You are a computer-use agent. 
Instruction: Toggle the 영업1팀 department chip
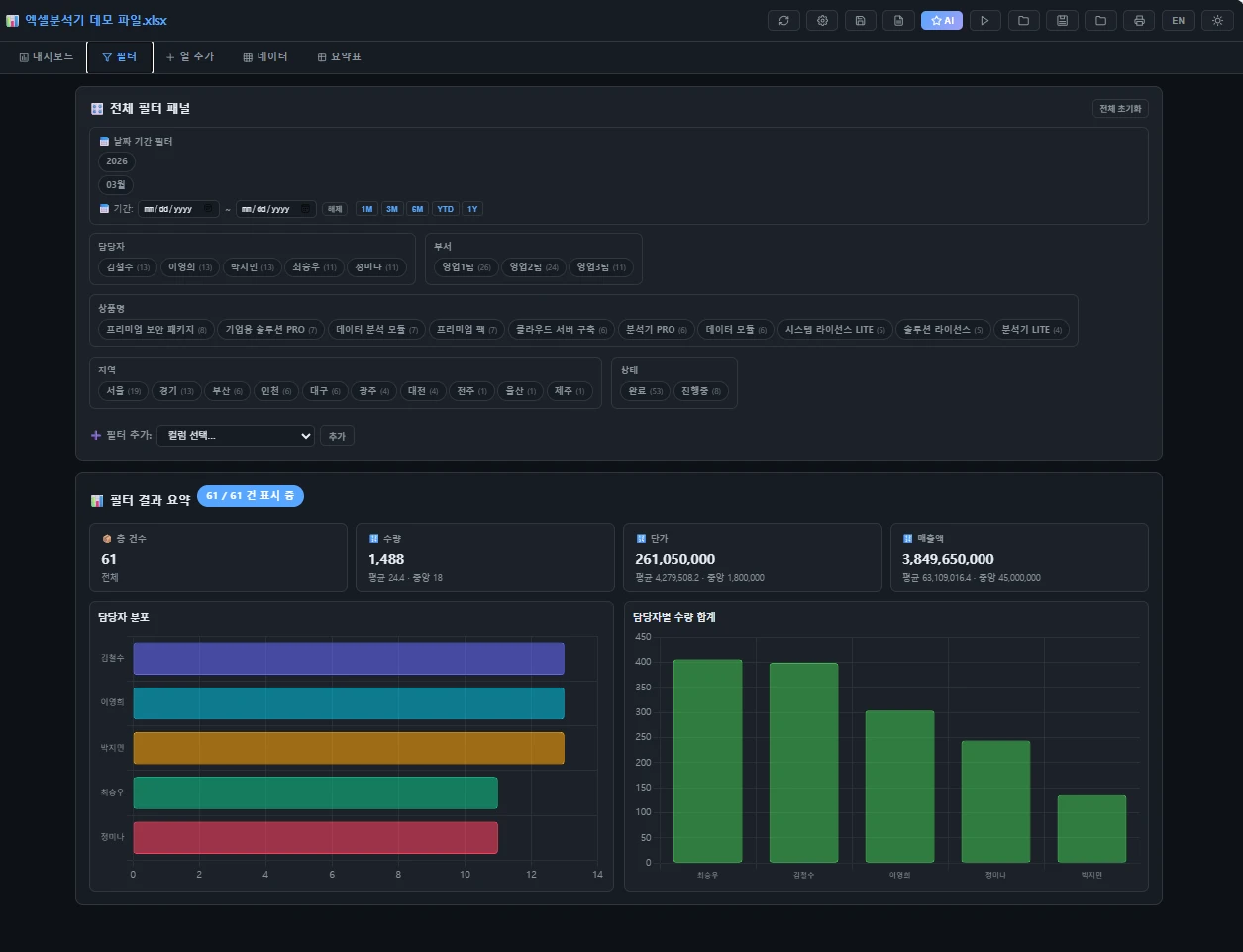[x=466, y=267]
